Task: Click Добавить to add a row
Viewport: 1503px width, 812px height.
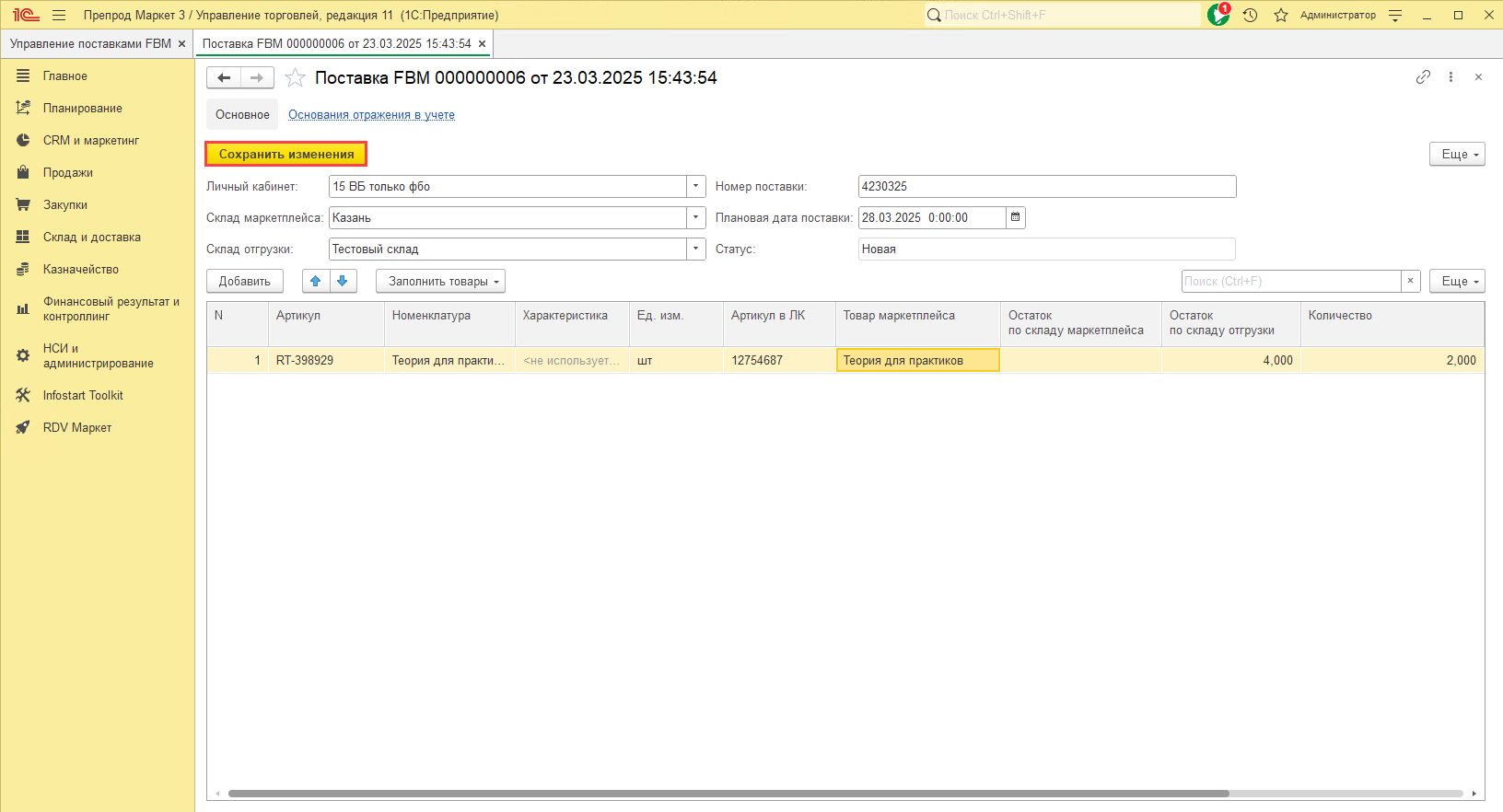Action: [245, 282]
